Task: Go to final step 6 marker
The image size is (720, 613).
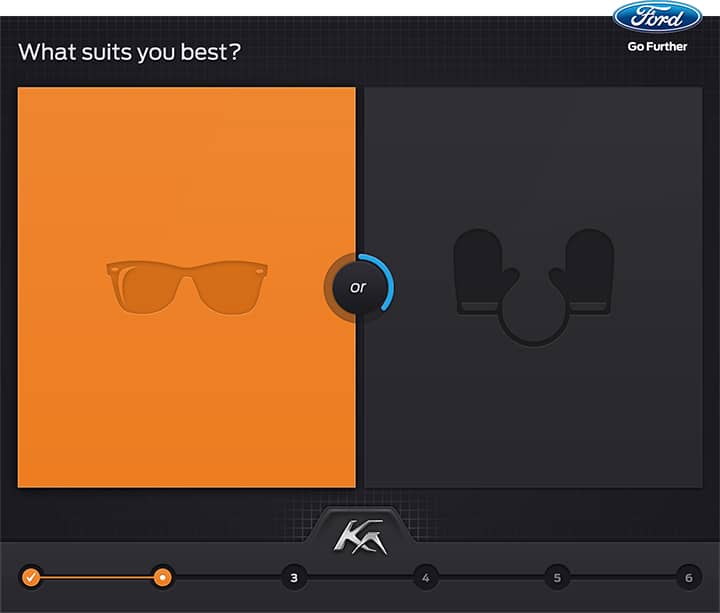Action: pyautogui.click(x=687, y=577)
